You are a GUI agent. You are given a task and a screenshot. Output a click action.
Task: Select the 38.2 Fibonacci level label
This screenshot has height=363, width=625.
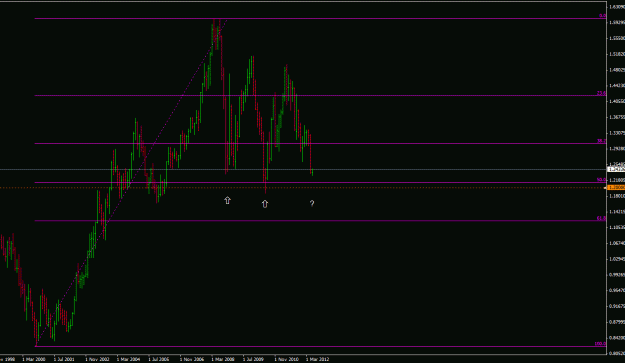point(601,141)
